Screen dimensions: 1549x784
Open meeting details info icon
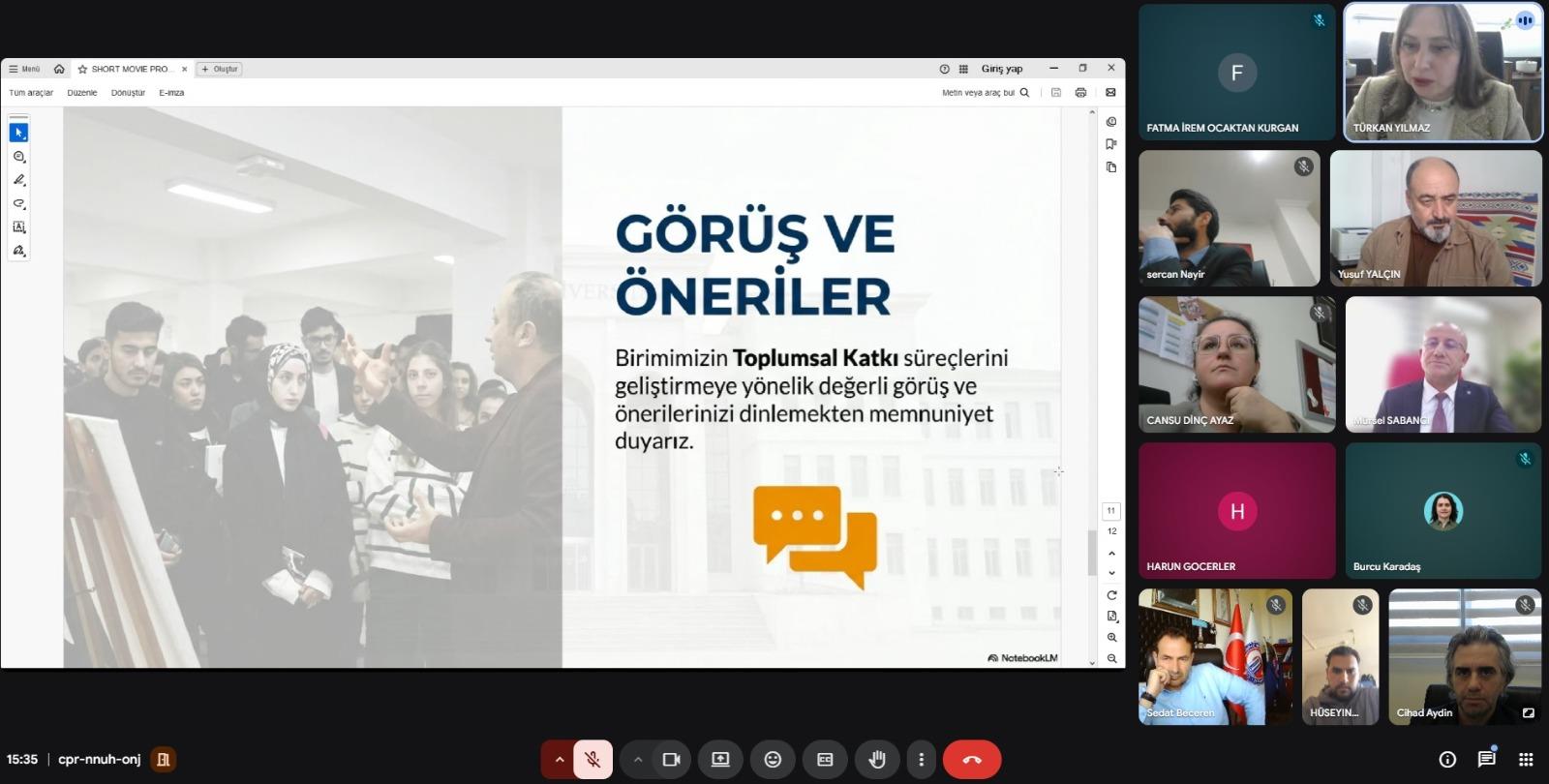tap(1447, 760)
